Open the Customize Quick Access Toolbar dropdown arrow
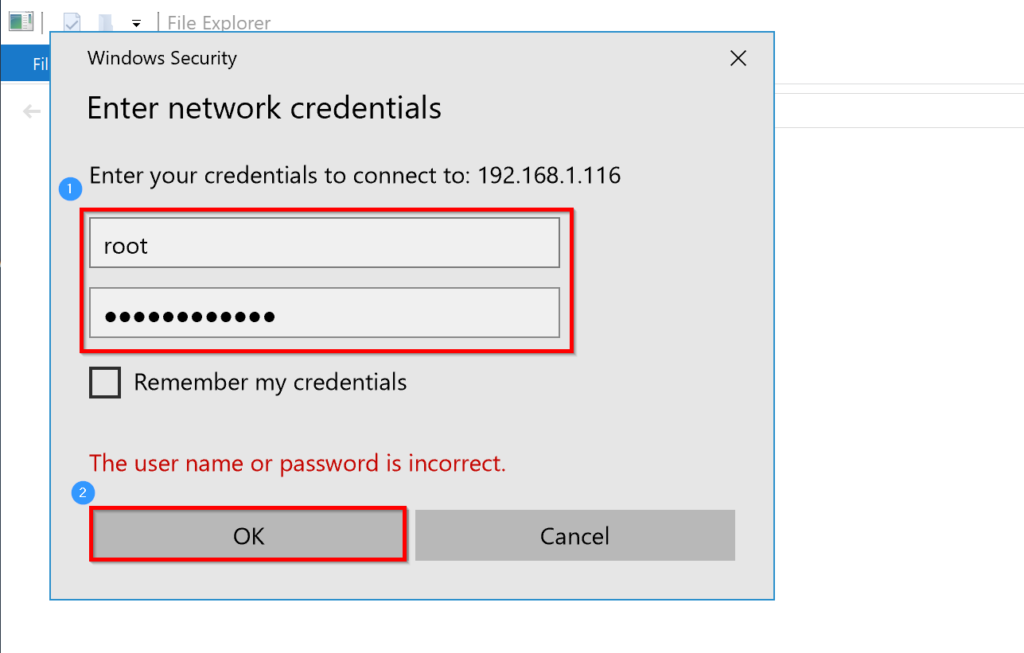Screen dimensions: 1024x653 [135, 21]
